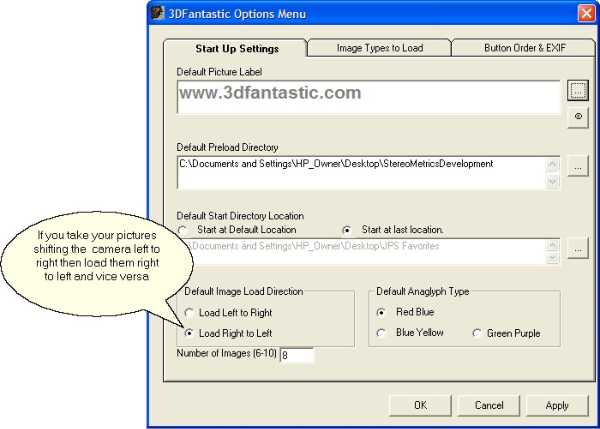Click the Default Picture Label text field
Viewport: 600px width, 429px height.
click(x=368, y=97)
